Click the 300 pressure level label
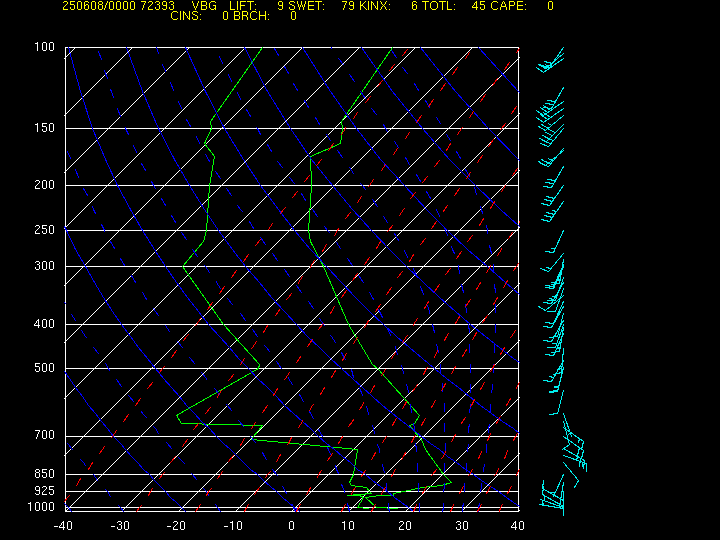Screen dimensions: 720x540 click(x=45, y=266)
